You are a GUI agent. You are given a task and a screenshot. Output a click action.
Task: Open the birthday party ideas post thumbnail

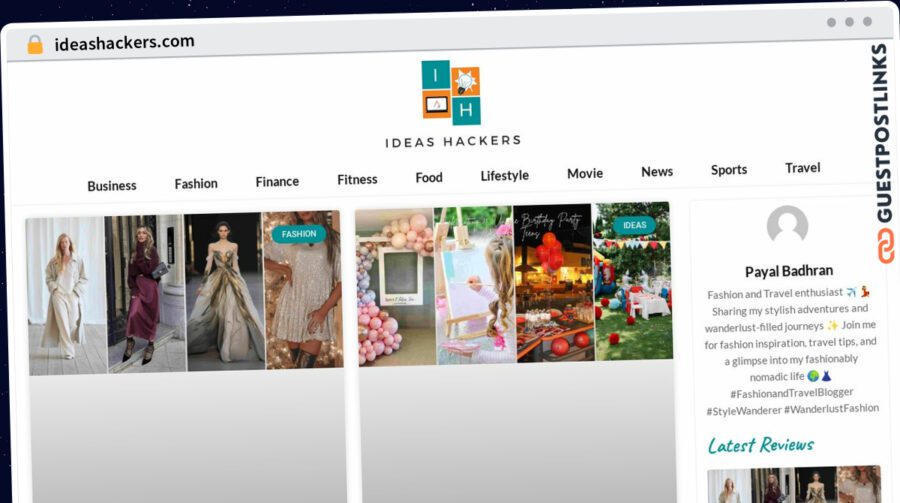pos(514,284)
